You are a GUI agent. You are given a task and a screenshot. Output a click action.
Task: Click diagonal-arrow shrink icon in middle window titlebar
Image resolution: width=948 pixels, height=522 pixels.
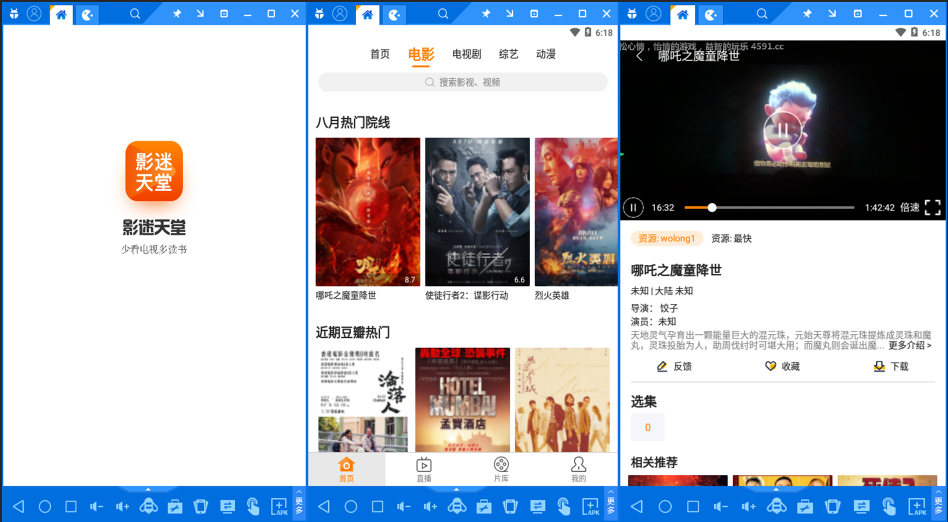[x=510, y=13]
